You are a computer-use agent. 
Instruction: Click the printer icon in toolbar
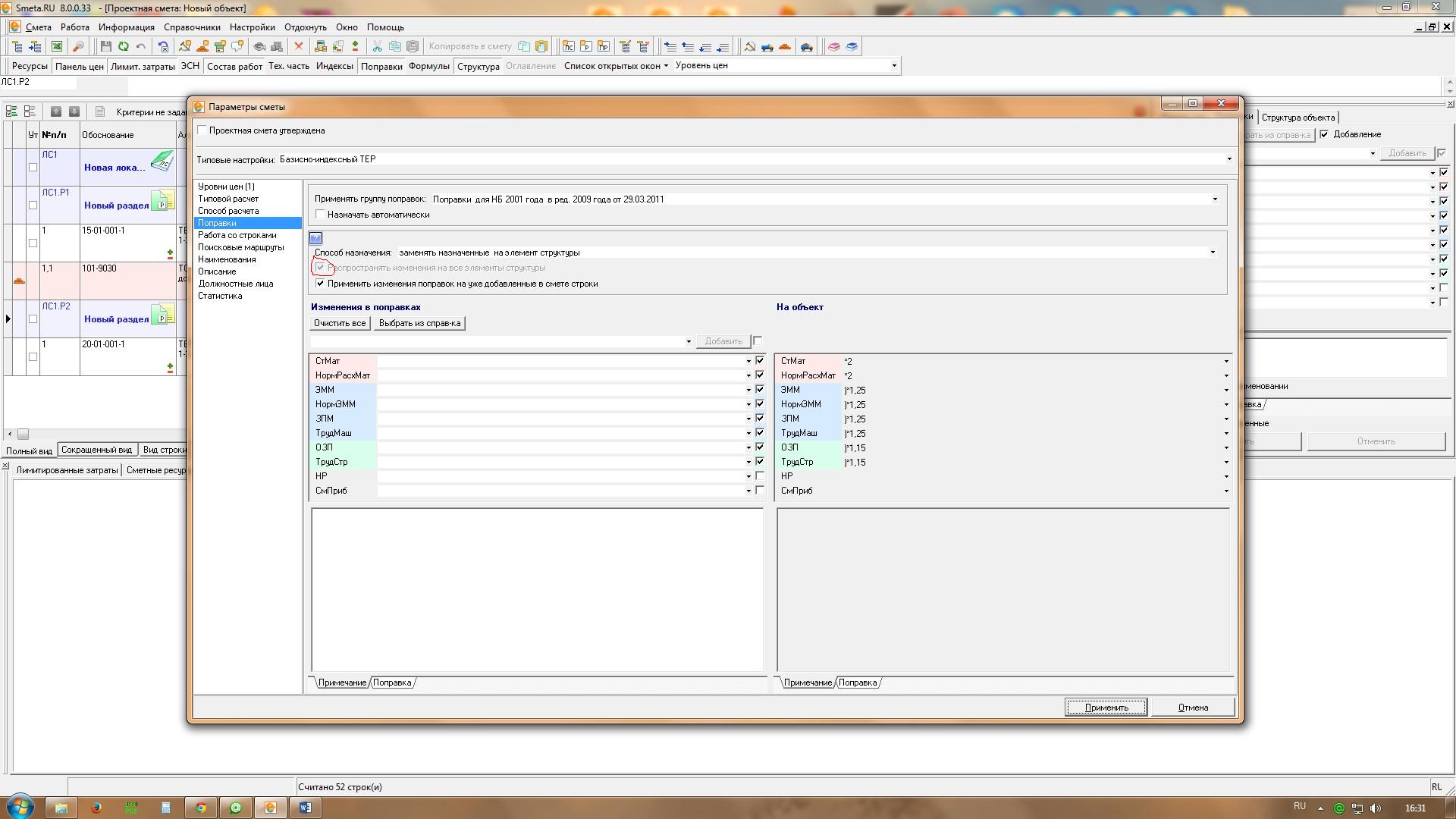(x=259, y=46)
